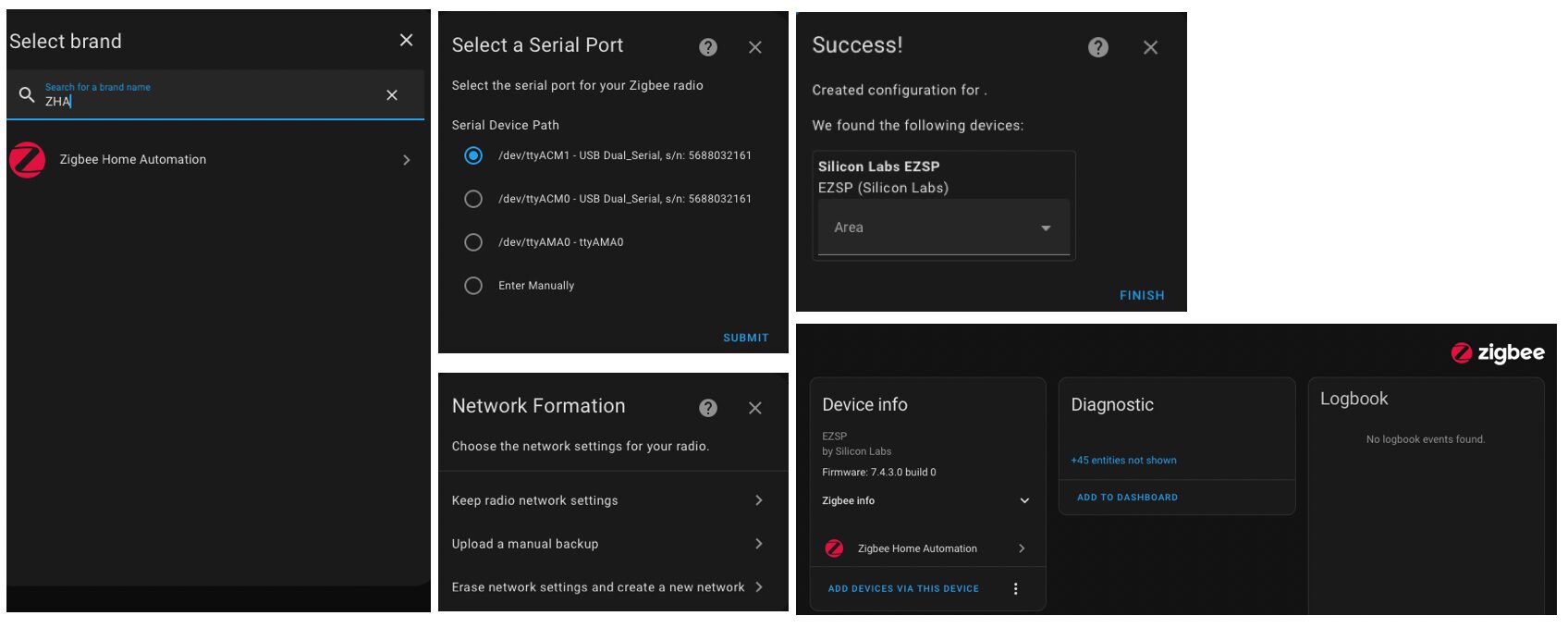
Task: Click the Silicon Labs EZSP device name
Action: [878, 166]
